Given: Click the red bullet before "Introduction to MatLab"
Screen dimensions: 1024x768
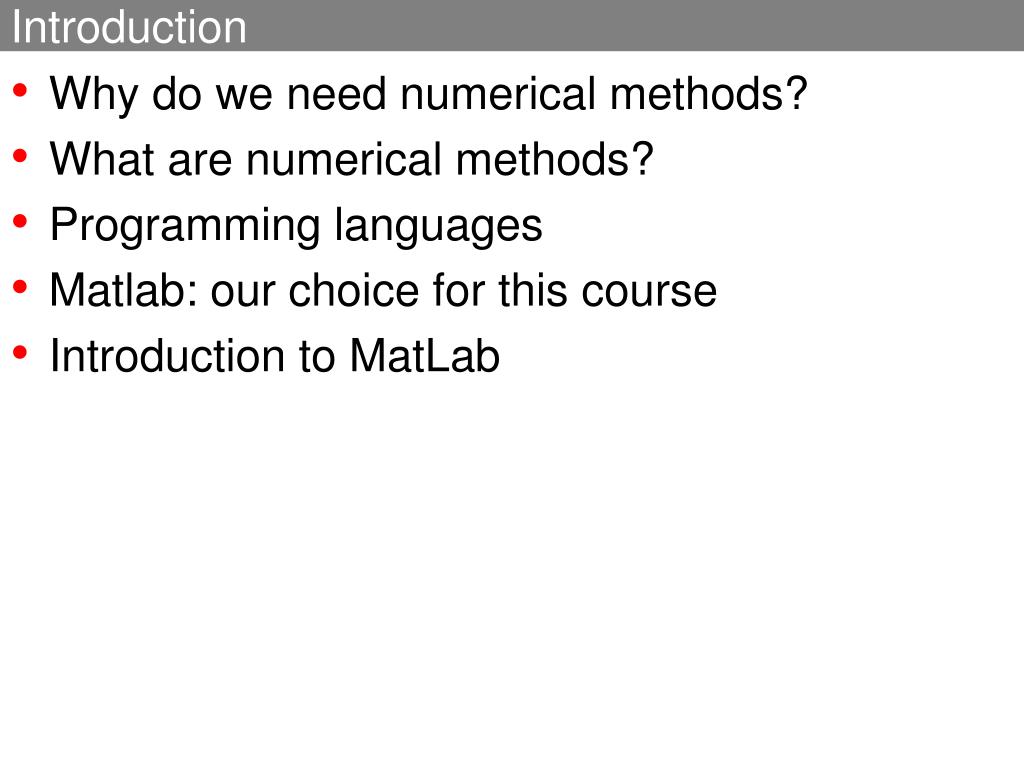Looking at the screenshot, I should coord(20,353).
